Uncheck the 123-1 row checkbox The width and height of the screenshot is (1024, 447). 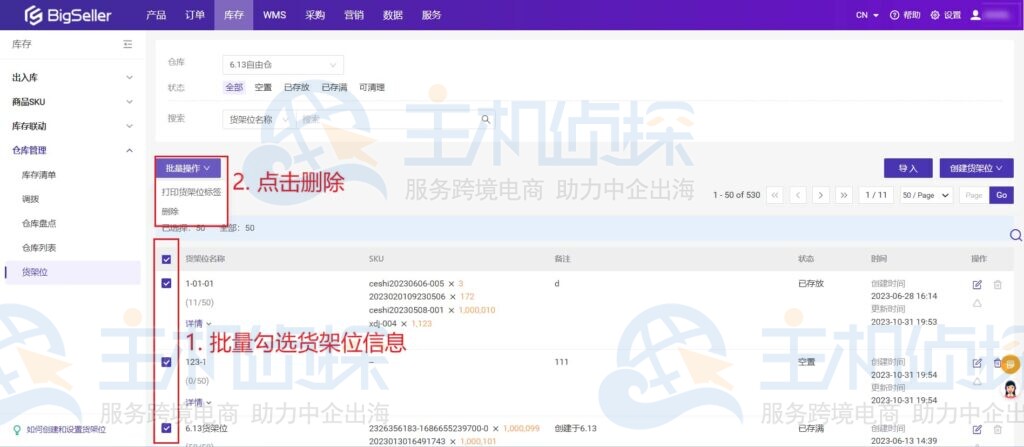(x=167, y=362)
